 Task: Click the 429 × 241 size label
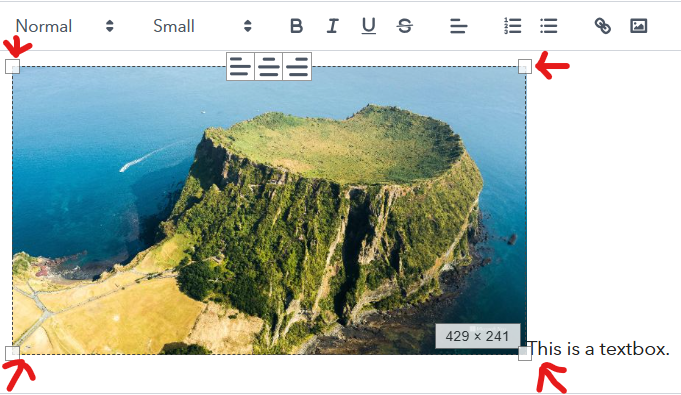(477, 336)
